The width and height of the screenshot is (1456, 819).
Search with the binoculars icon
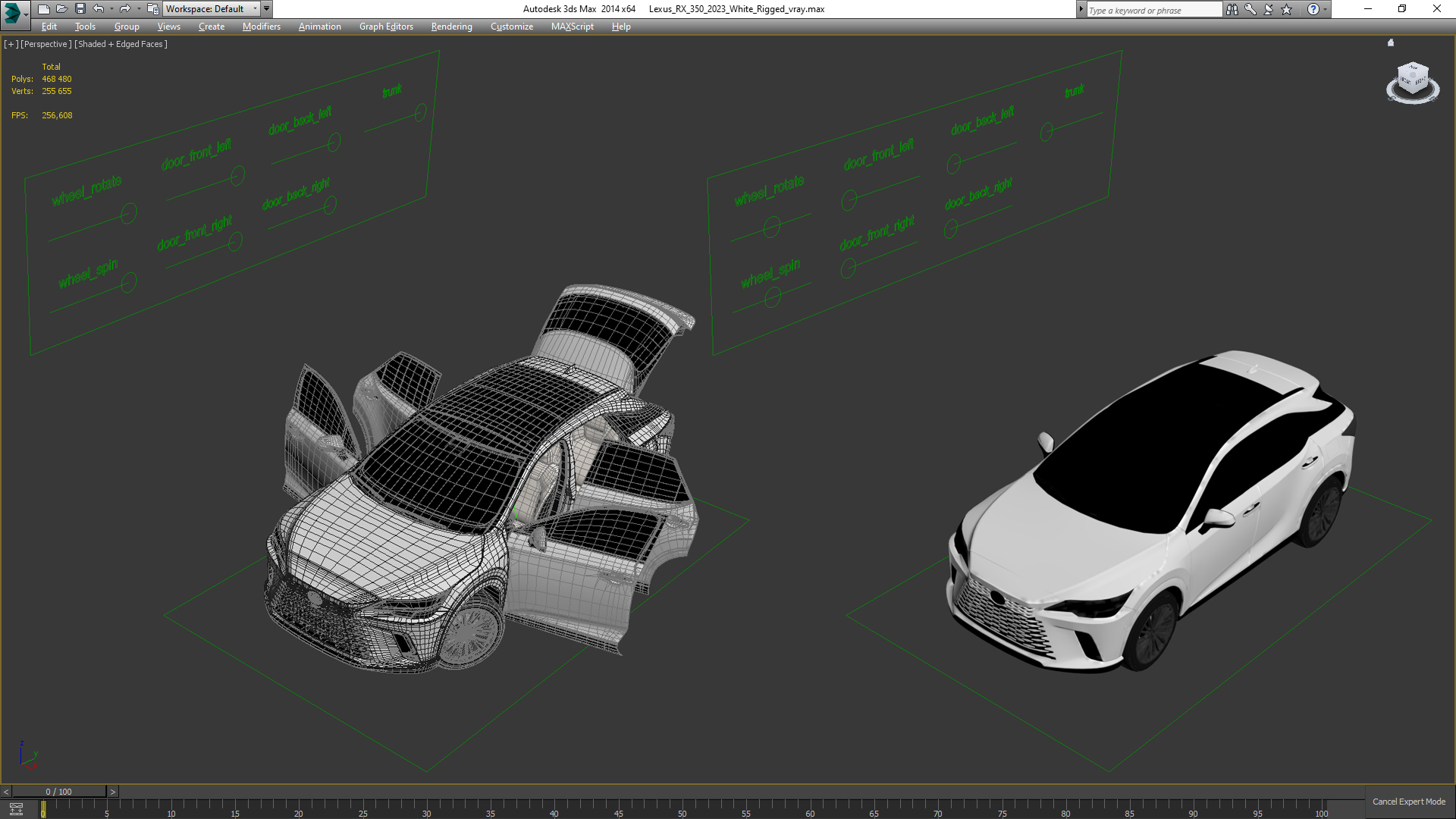tap(1232, 9)
